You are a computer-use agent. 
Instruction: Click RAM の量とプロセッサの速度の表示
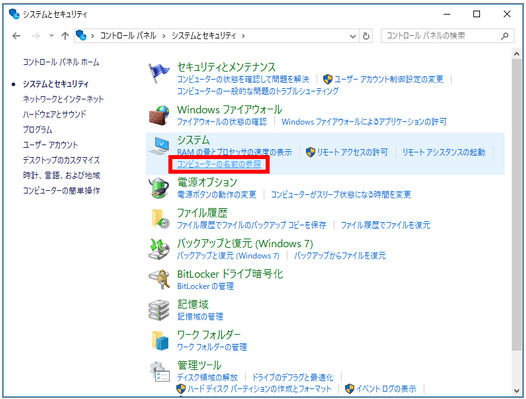(234, 152)
